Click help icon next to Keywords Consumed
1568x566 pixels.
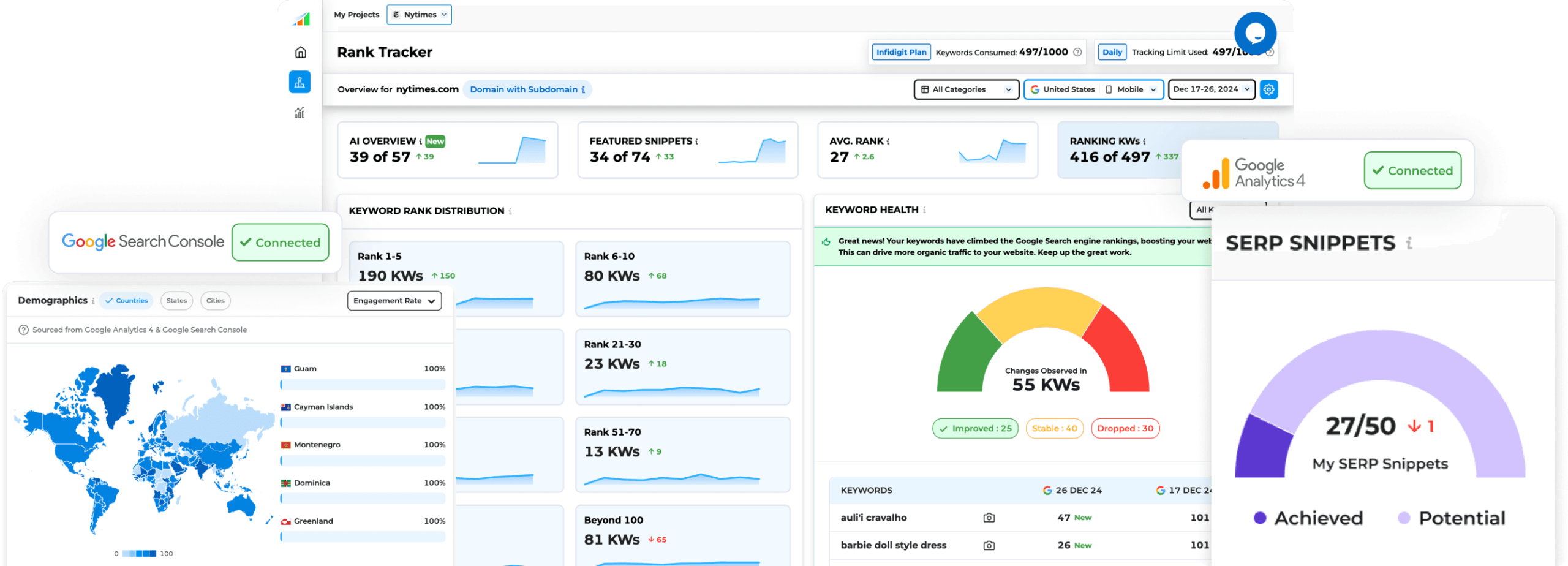click(x=1077, y=52)
